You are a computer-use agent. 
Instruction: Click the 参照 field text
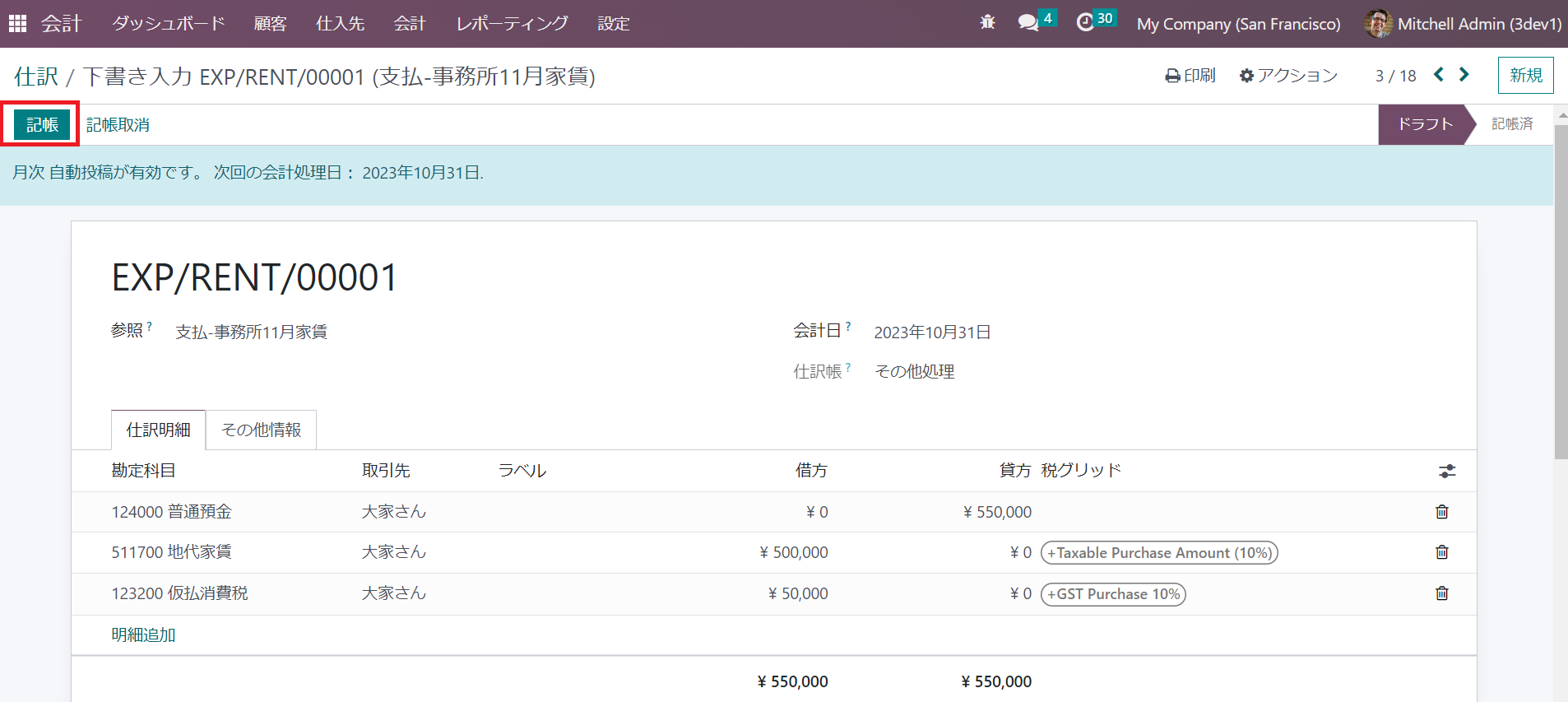coord(251,332)
